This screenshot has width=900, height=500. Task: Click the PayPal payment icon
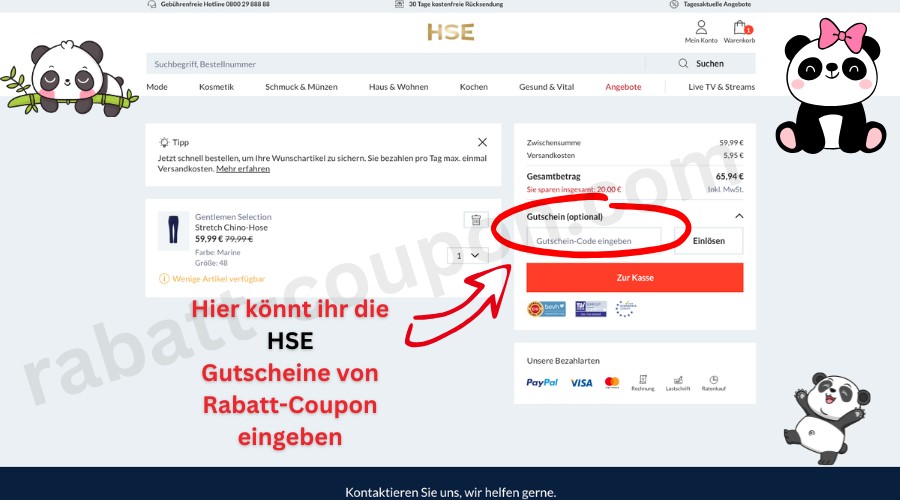[542, 382]
